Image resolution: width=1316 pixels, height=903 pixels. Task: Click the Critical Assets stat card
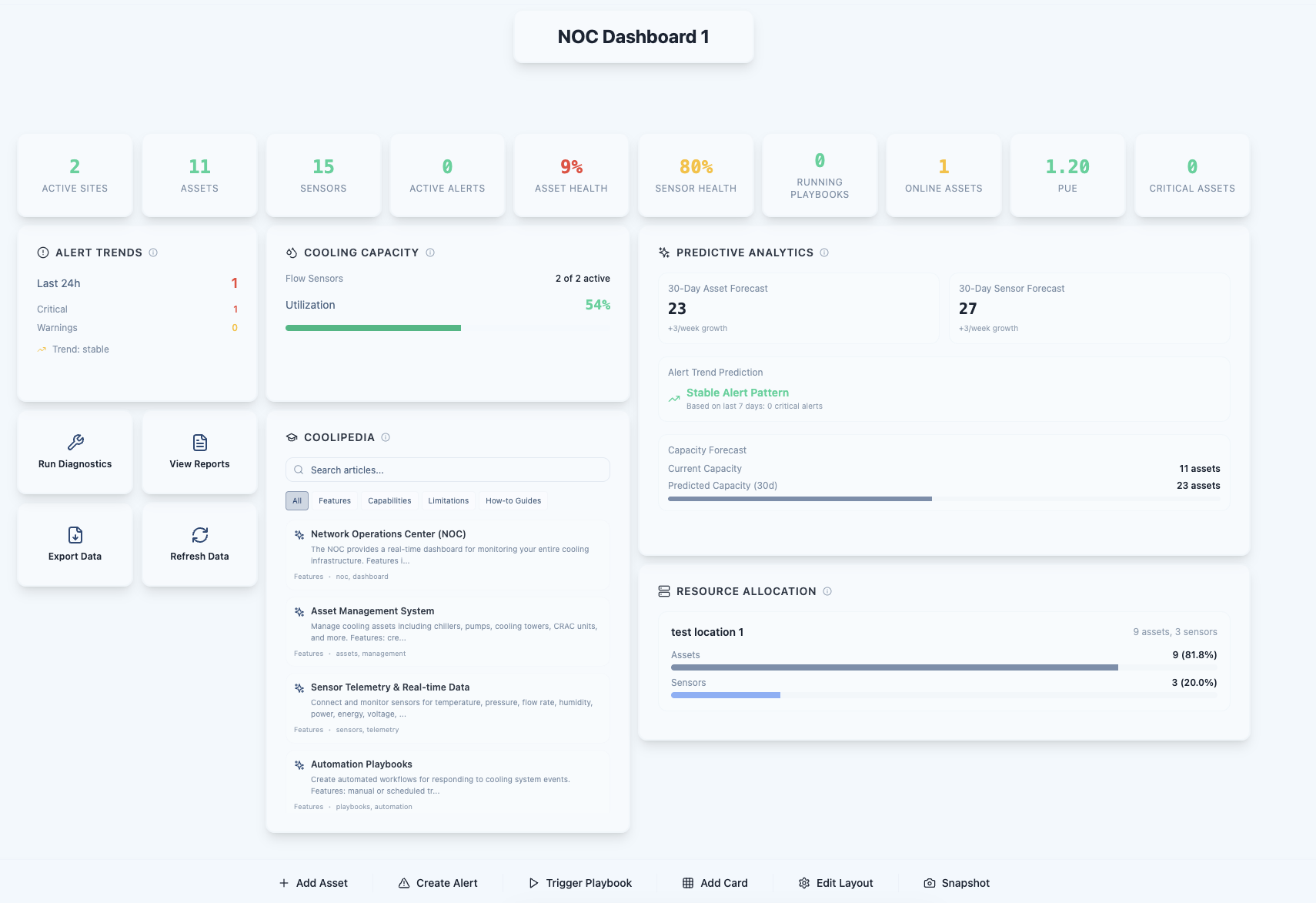pyautogui.click(x=1192, y=176)
